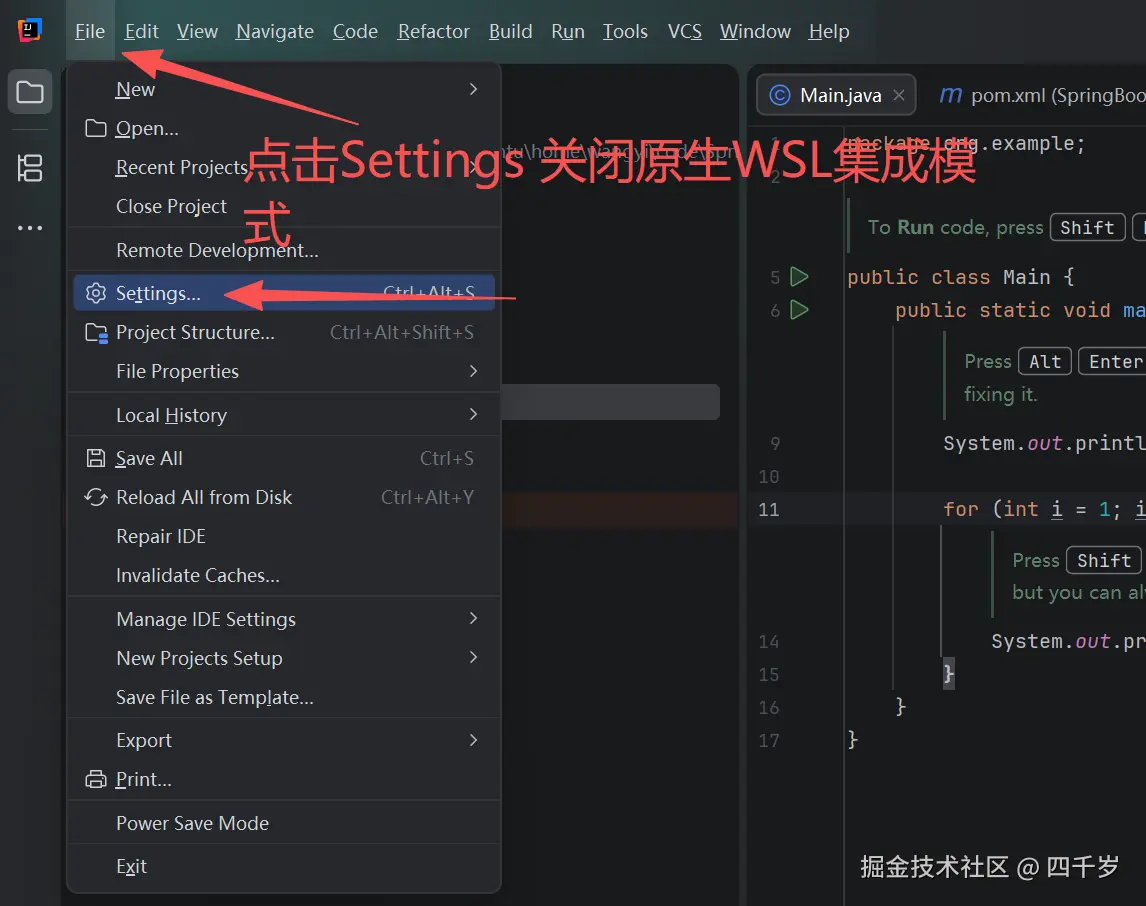Click the IntelliJ IDEA logo
The image size is (1146, 906).
point(29,30)
